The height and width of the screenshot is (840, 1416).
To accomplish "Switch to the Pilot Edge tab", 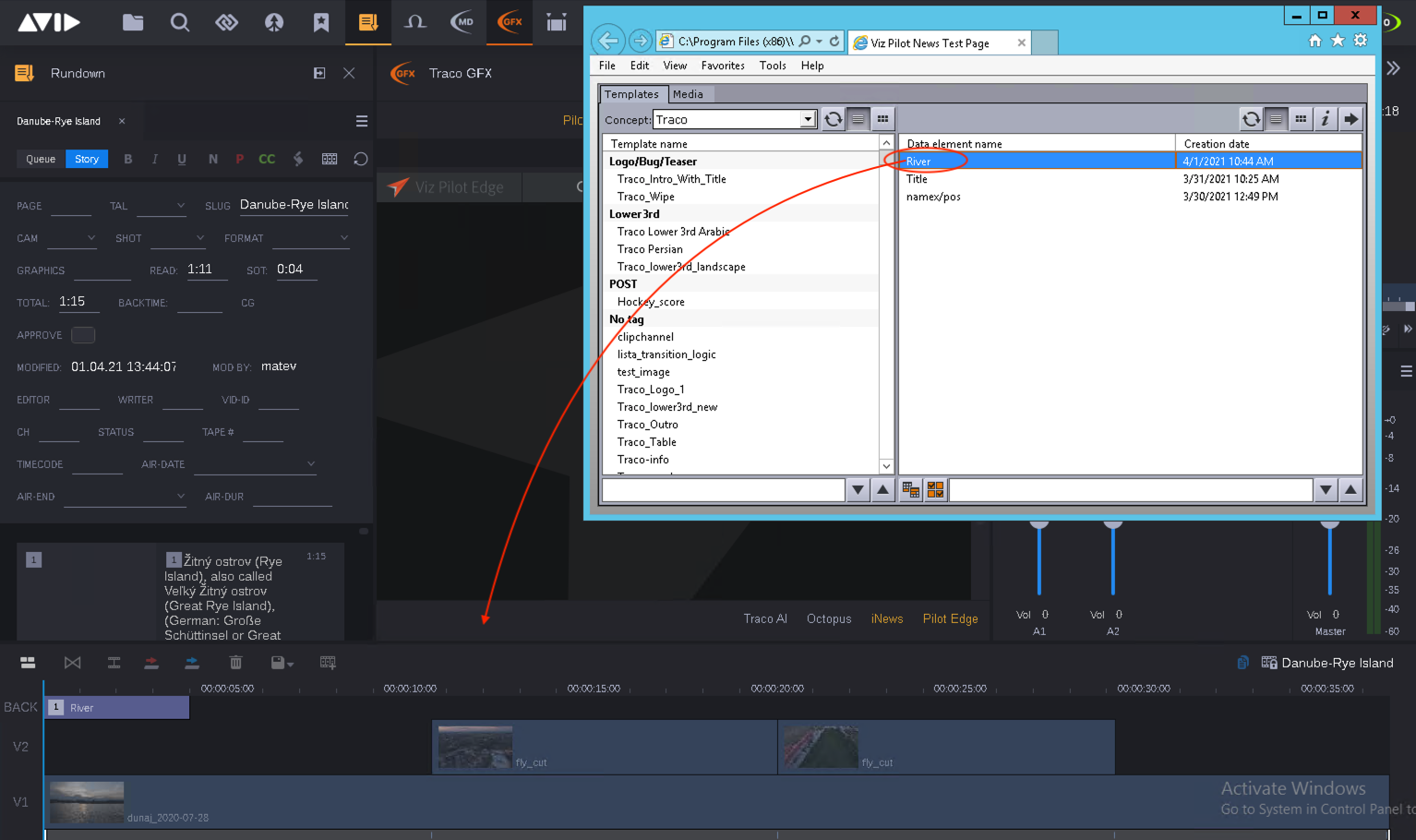I will (x=950, y=618).
